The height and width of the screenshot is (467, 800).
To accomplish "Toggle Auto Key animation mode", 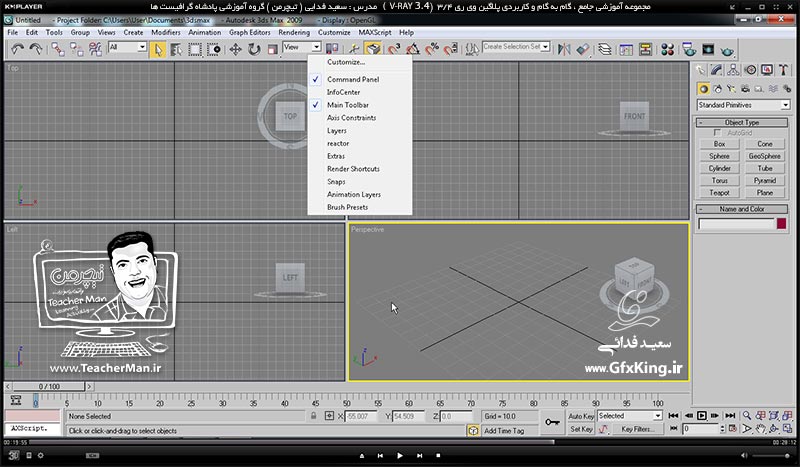I will 581,416.
